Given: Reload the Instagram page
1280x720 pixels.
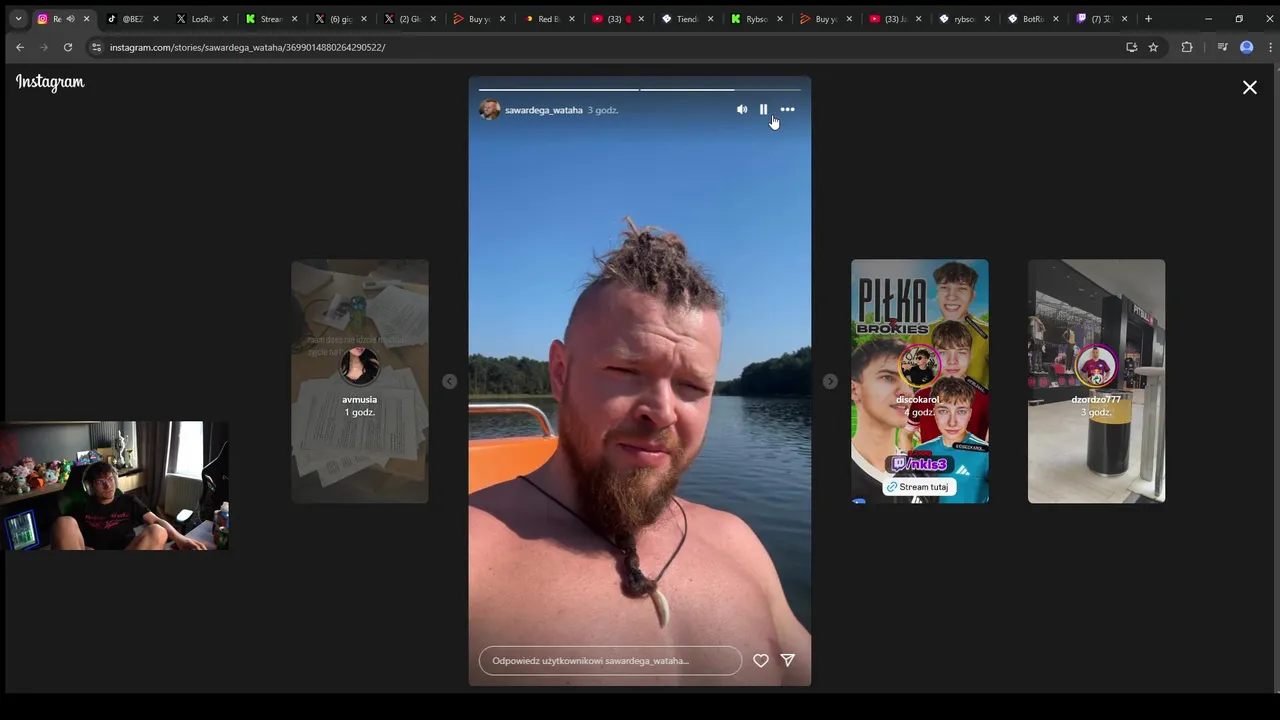Looking at the screenshot, I should point(68,47).
